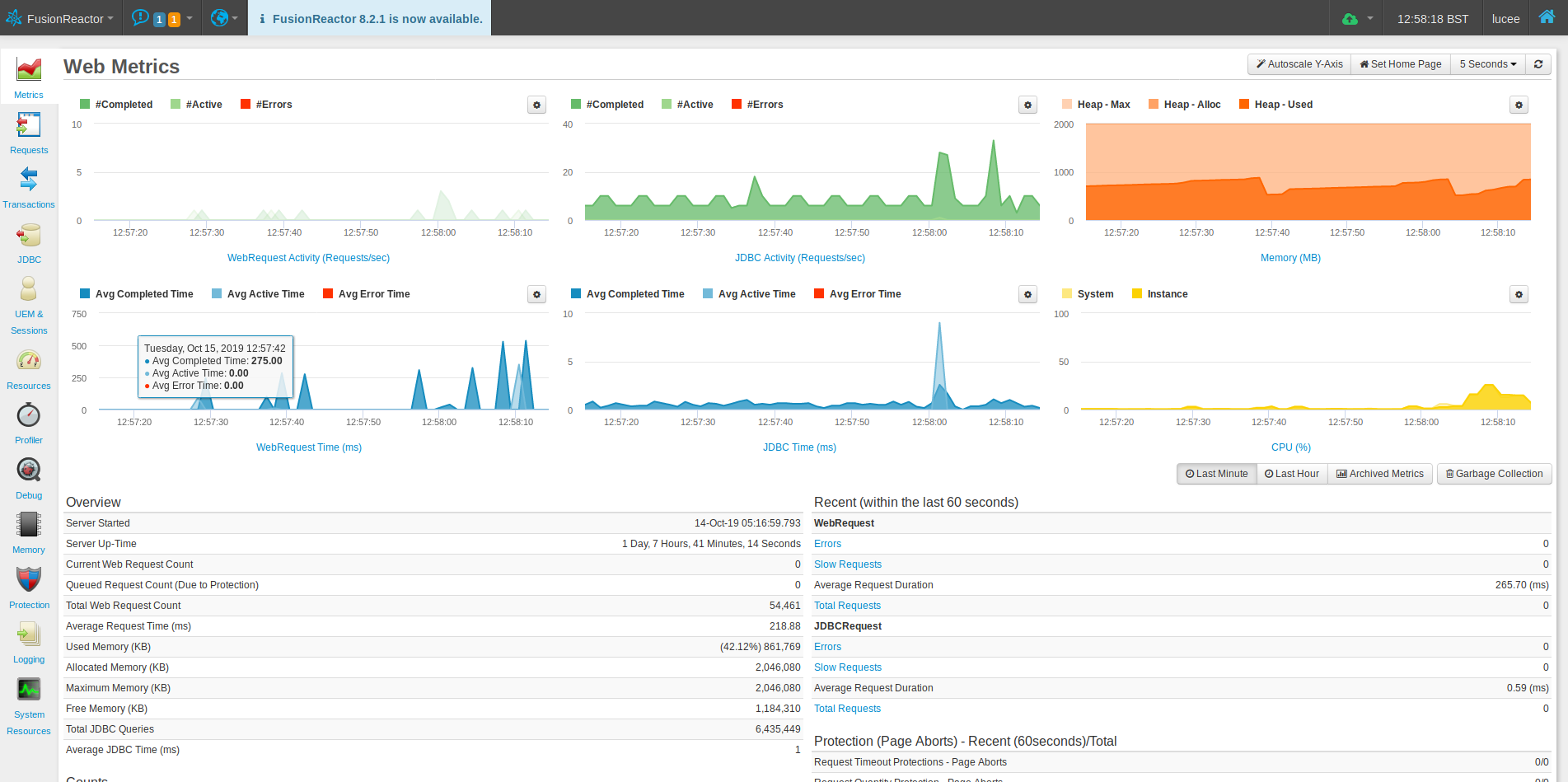Image resolution: width=1568 pixels, height=782 pixels.
Task: Open the cloud status dropdown
Action: pos(1358,18)
